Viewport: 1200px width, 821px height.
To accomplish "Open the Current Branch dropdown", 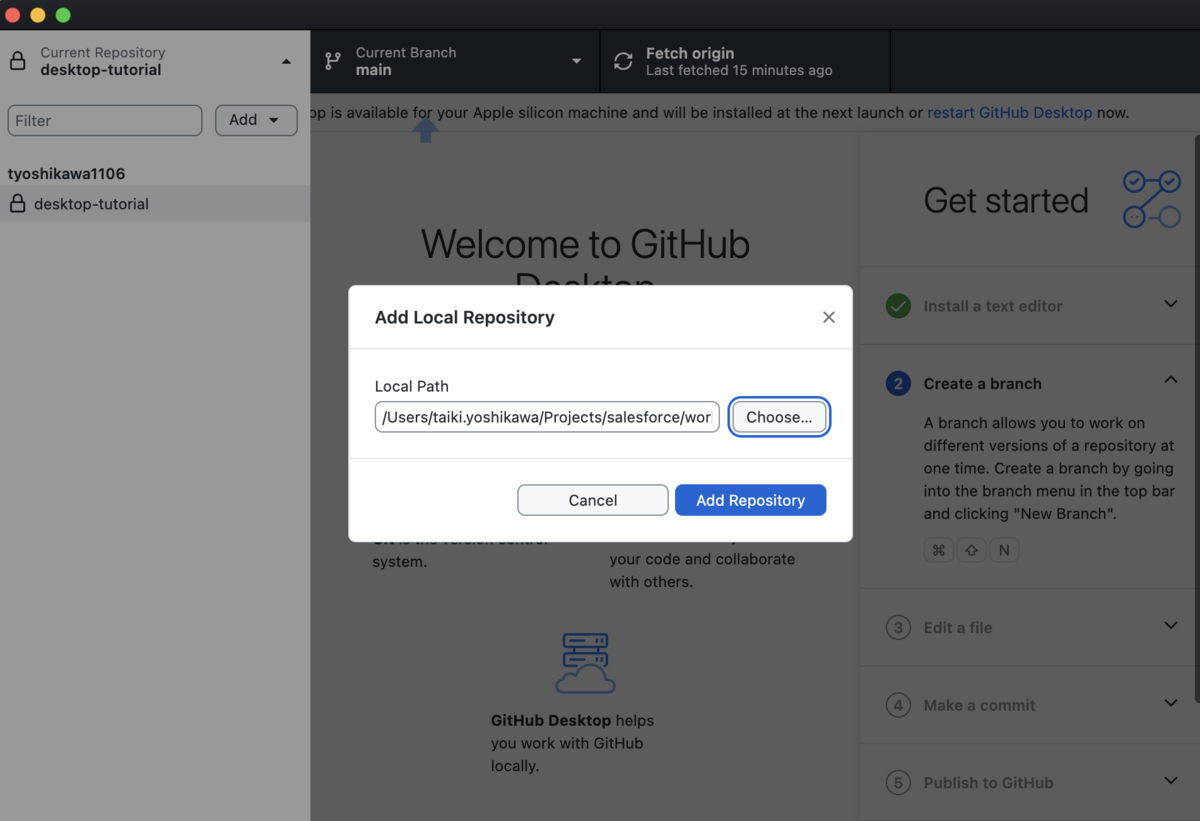I will (x=455, y=61).
